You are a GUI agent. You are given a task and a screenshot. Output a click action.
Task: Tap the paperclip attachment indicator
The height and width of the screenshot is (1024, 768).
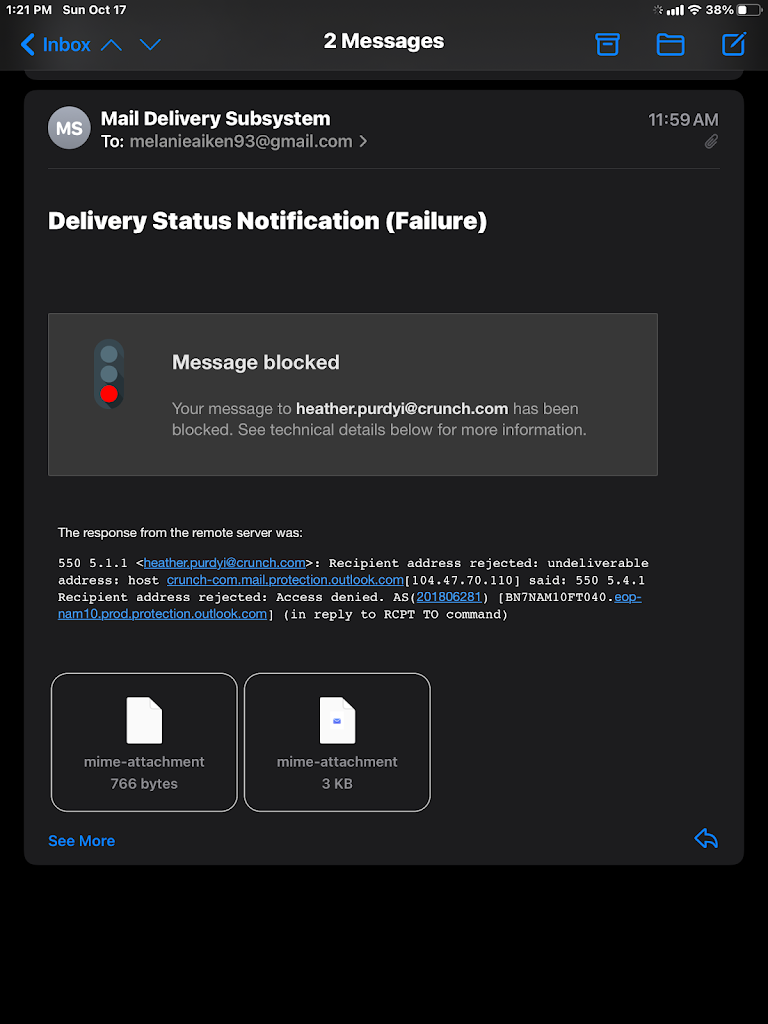[711, 142]
